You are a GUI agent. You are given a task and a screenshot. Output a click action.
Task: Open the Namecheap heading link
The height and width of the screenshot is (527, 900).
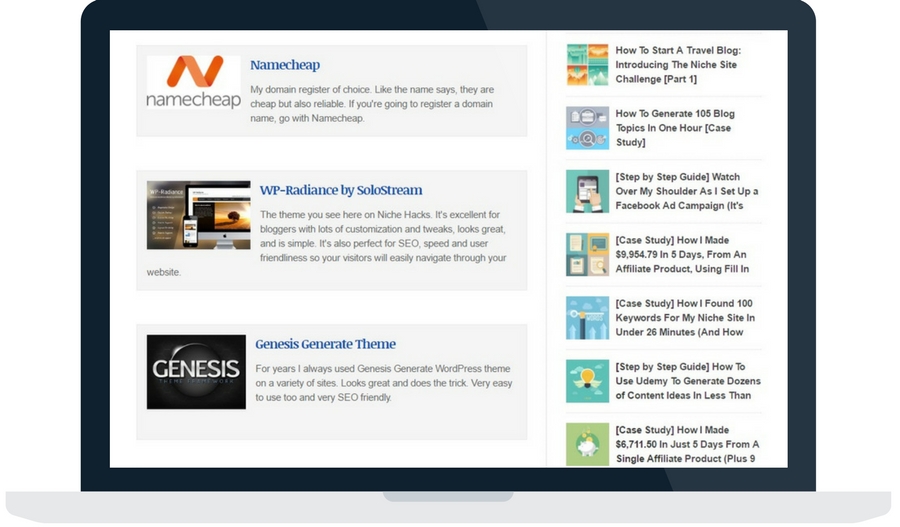coord(285,65)
